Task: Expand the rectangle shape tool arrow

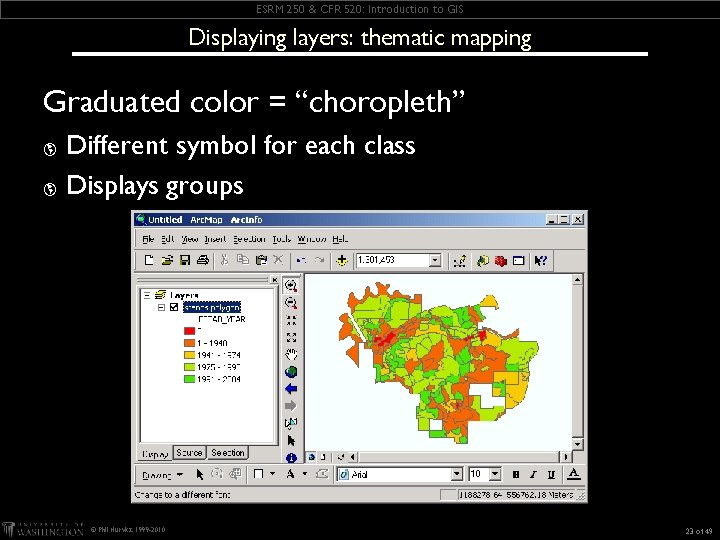Action: click(x=273, y=474)
